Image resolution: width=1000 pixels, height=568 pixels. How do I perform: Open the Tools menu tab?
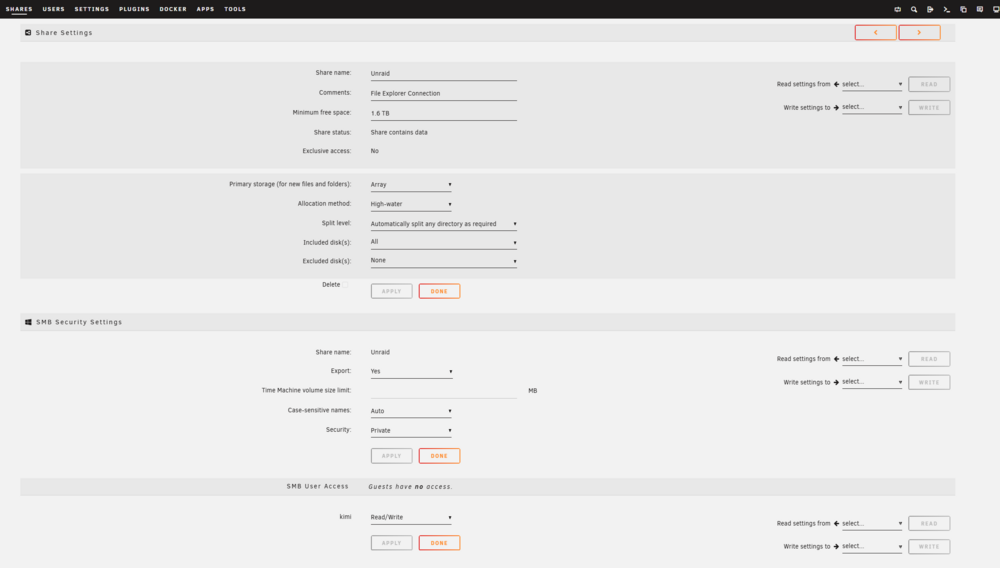pos(235,10)
